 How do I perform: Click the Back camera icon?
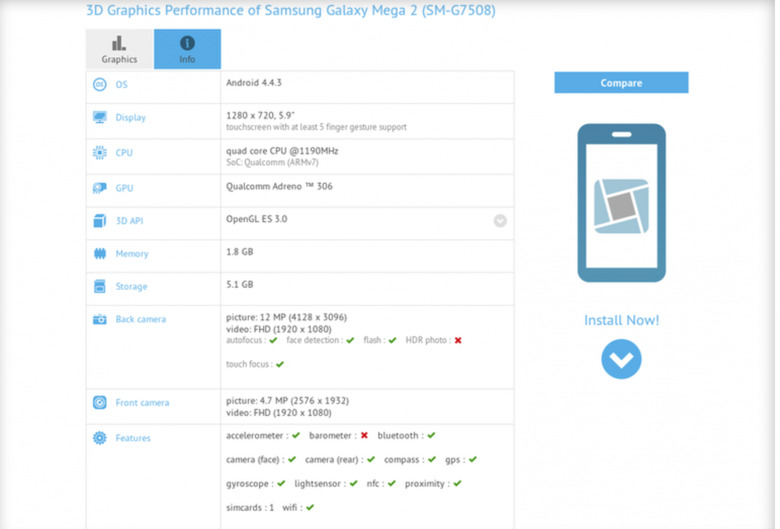(x=99, y=319)
